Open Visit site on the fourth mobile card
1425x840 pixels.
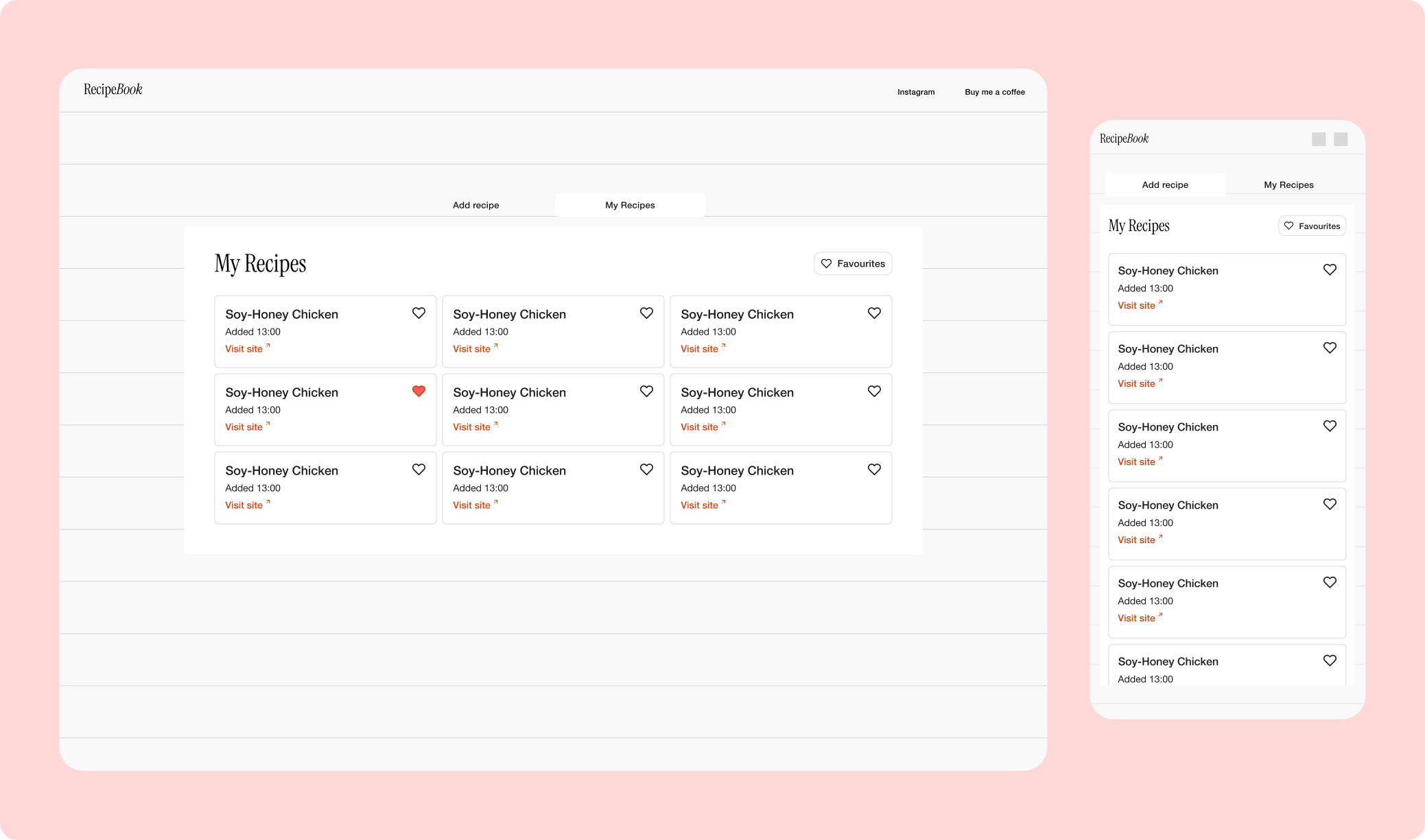click(x=1140, y=540)
